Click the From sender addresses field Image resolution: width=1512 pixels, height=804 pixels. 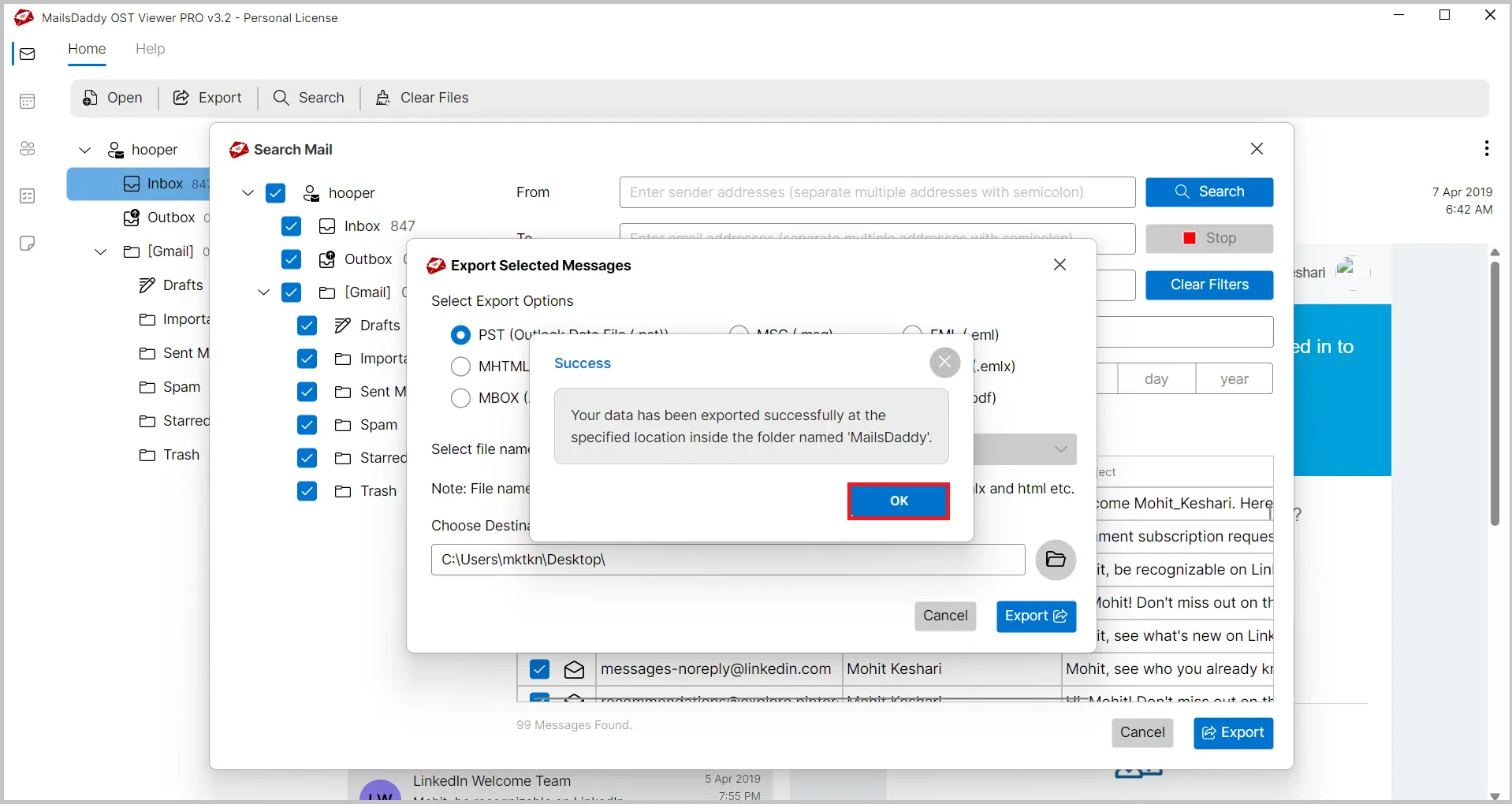pyautogui.click(x=877, y=192)
